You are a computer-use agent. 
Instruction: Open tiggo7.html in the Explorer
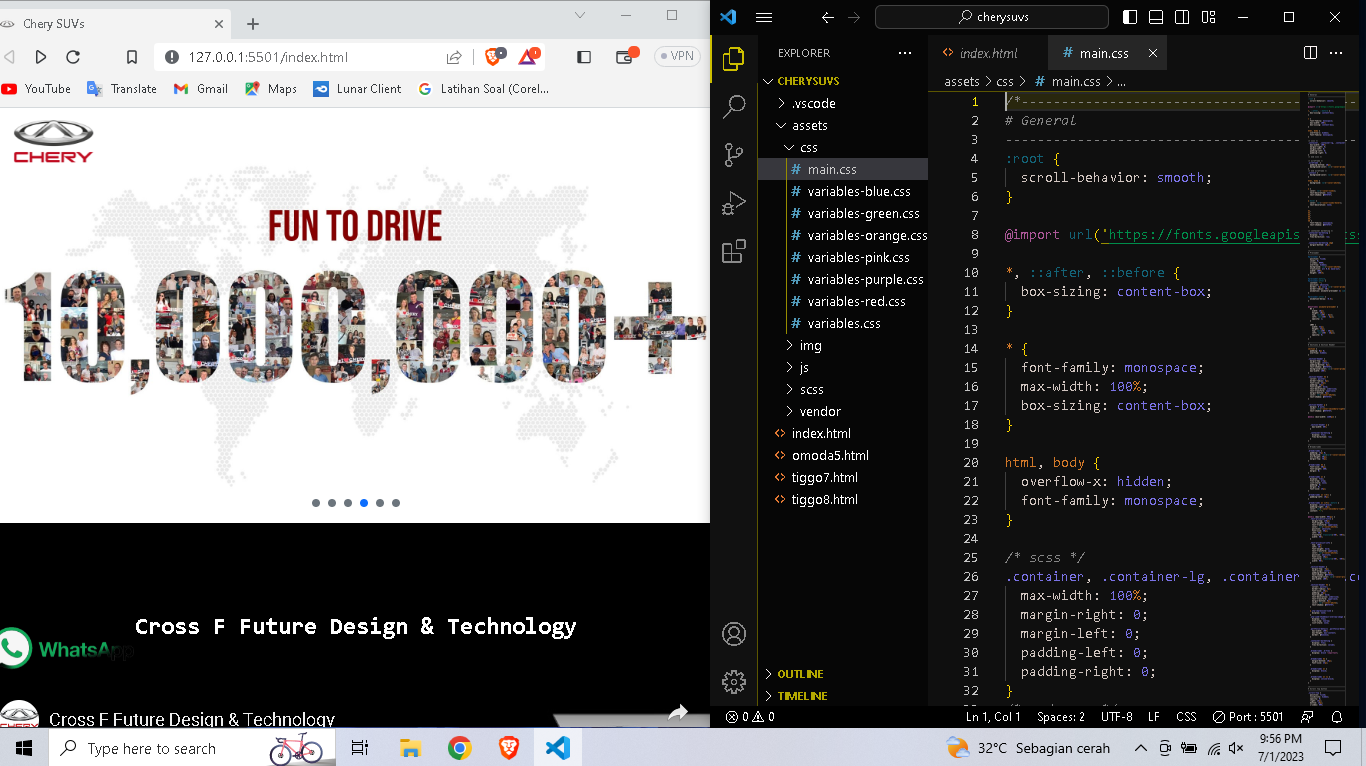[x=843, y=477]
